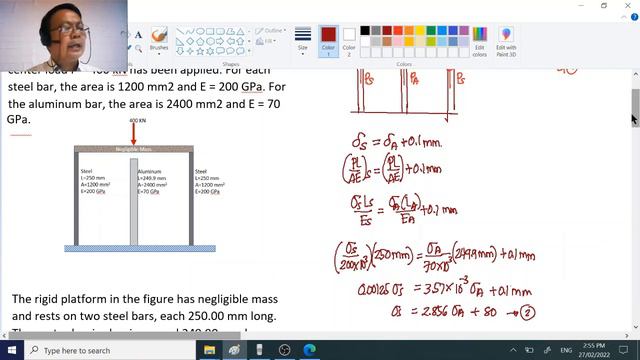Open the line Size dropdown
Screen dimensions: 640x360
click(302, 41)
